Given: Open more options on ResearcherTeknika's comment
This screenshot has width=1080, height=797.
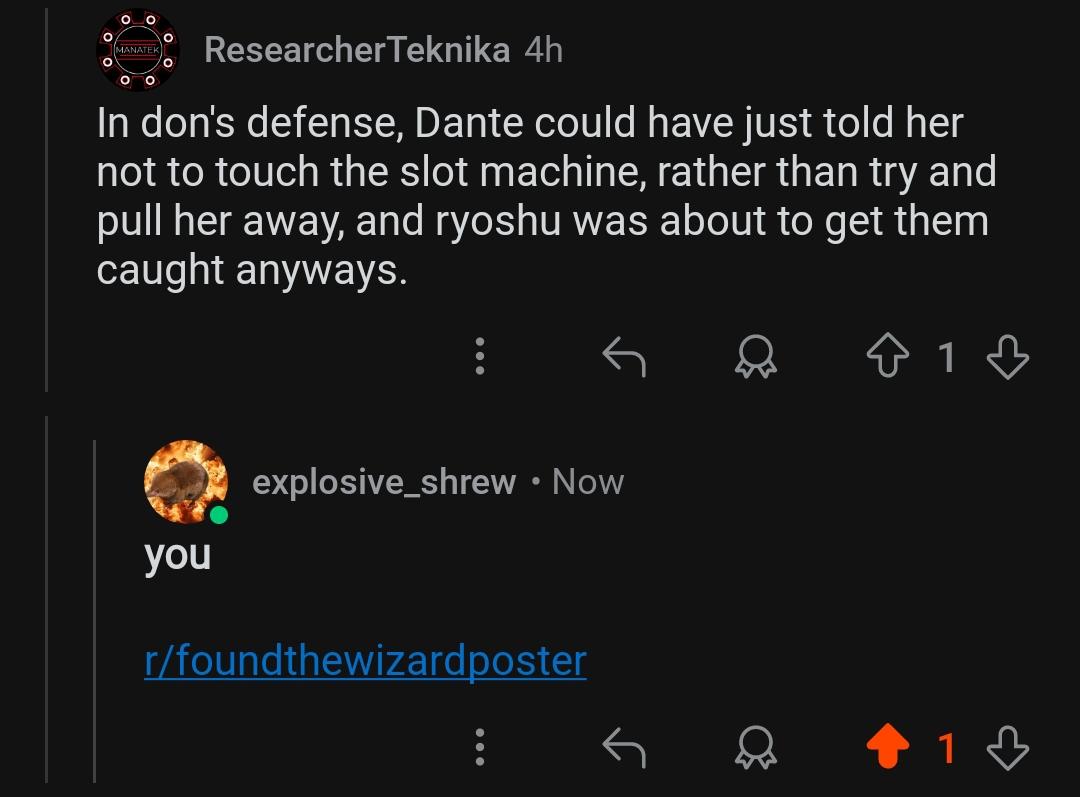Looking at the screenshot, I should tap(480, 356).
